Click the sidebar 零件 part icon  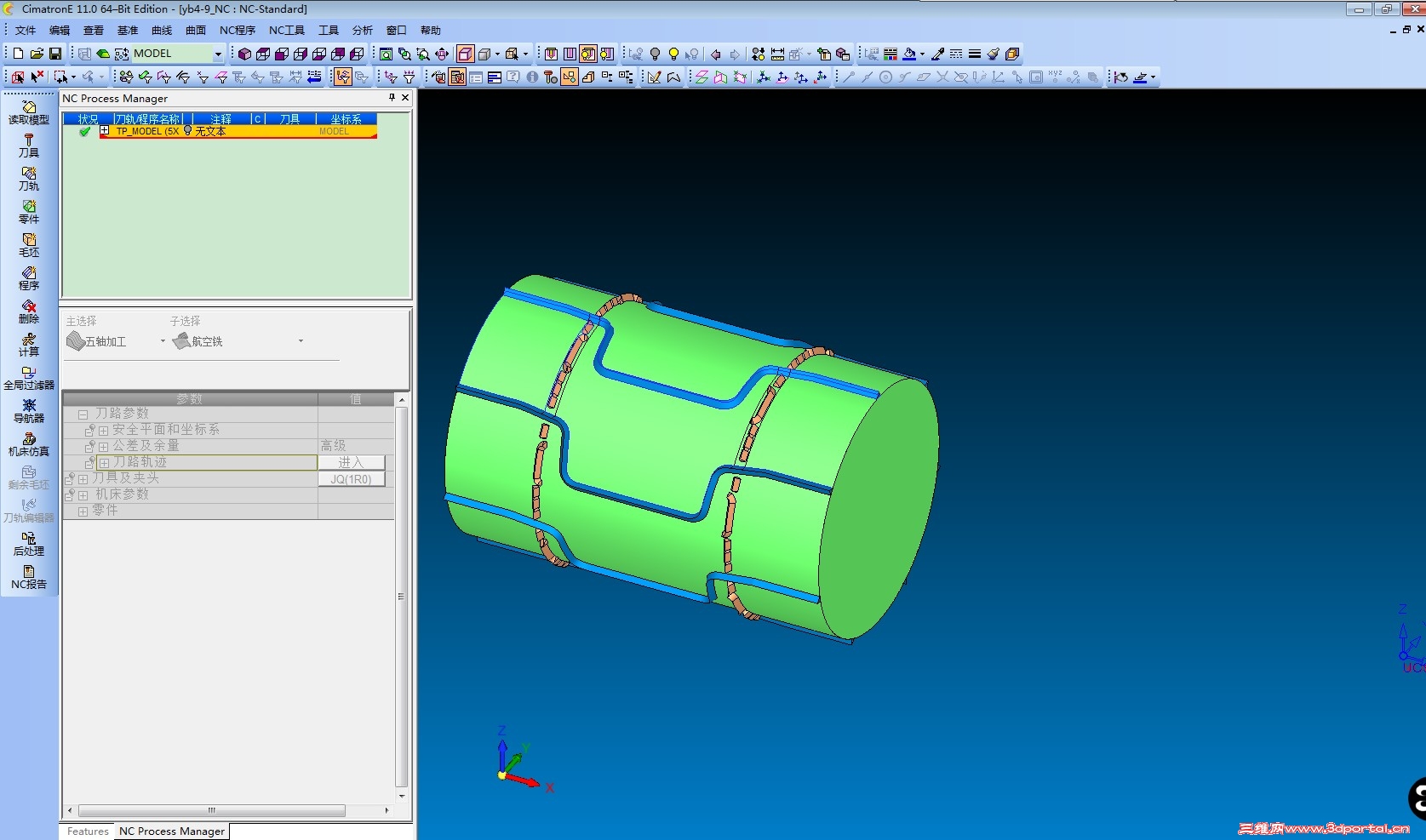(29, 213)
